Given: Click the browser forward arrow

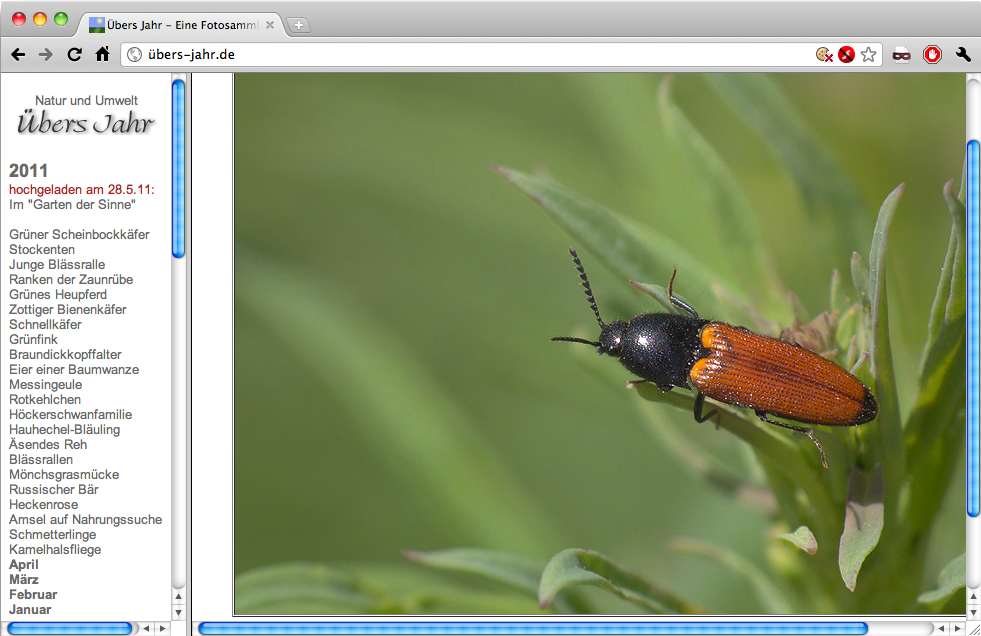Looking at the screenshot, I should click(x=46, y=55).
